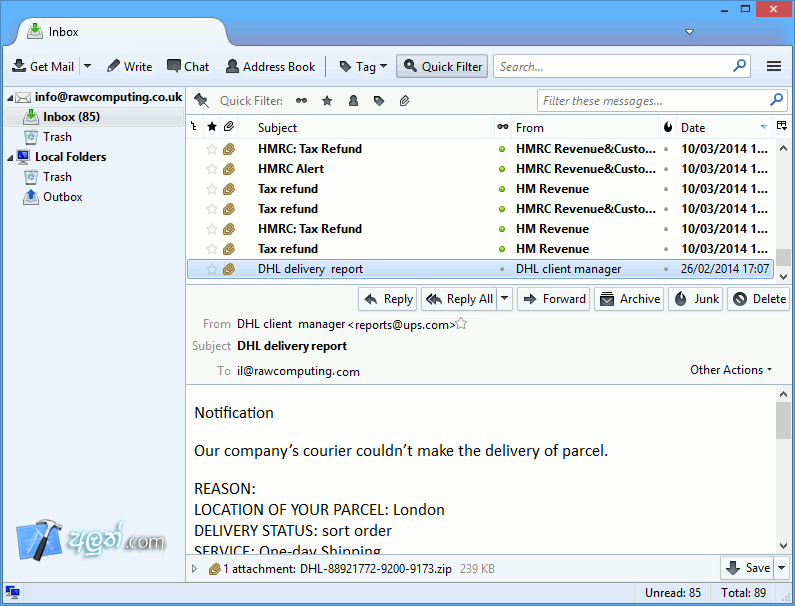
Task: Sort messages by Date column
Action: point(724,128)
